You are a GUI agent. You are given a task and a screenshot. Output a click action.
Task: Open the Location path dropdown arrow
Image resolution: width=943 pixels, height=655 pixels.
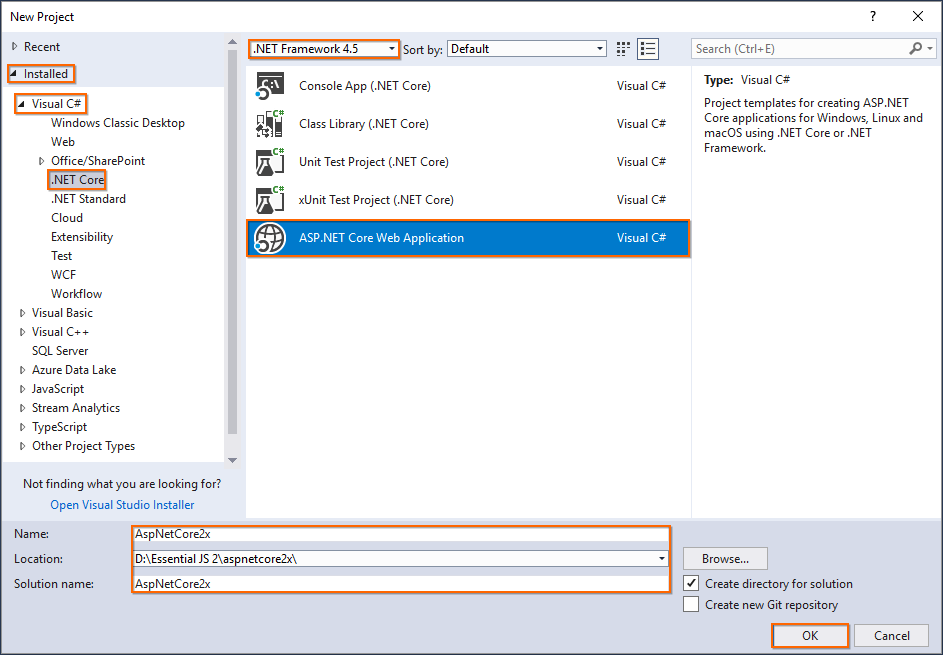[662, 559]
